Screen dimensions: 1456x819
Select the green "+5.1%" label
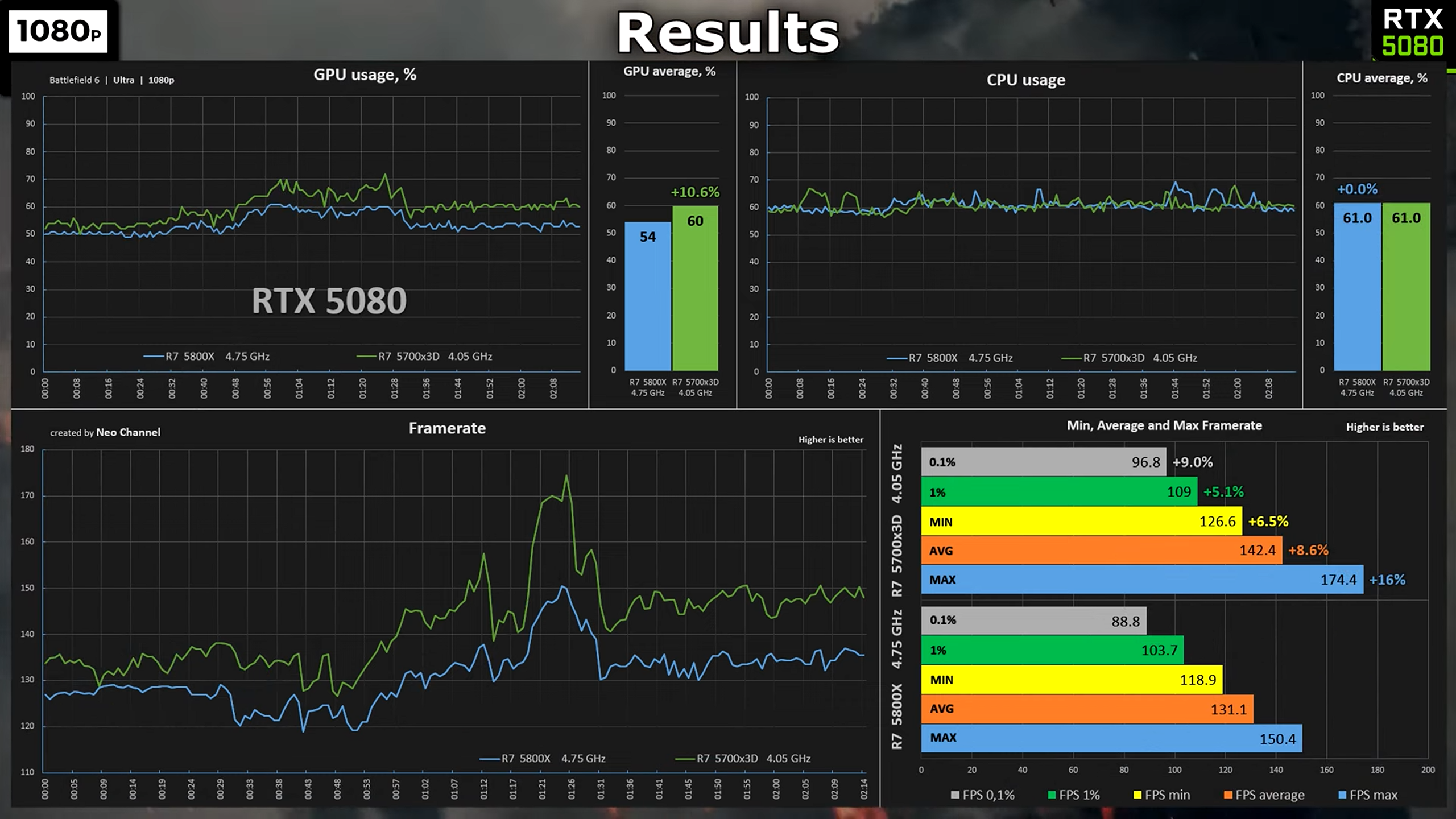1223,492
